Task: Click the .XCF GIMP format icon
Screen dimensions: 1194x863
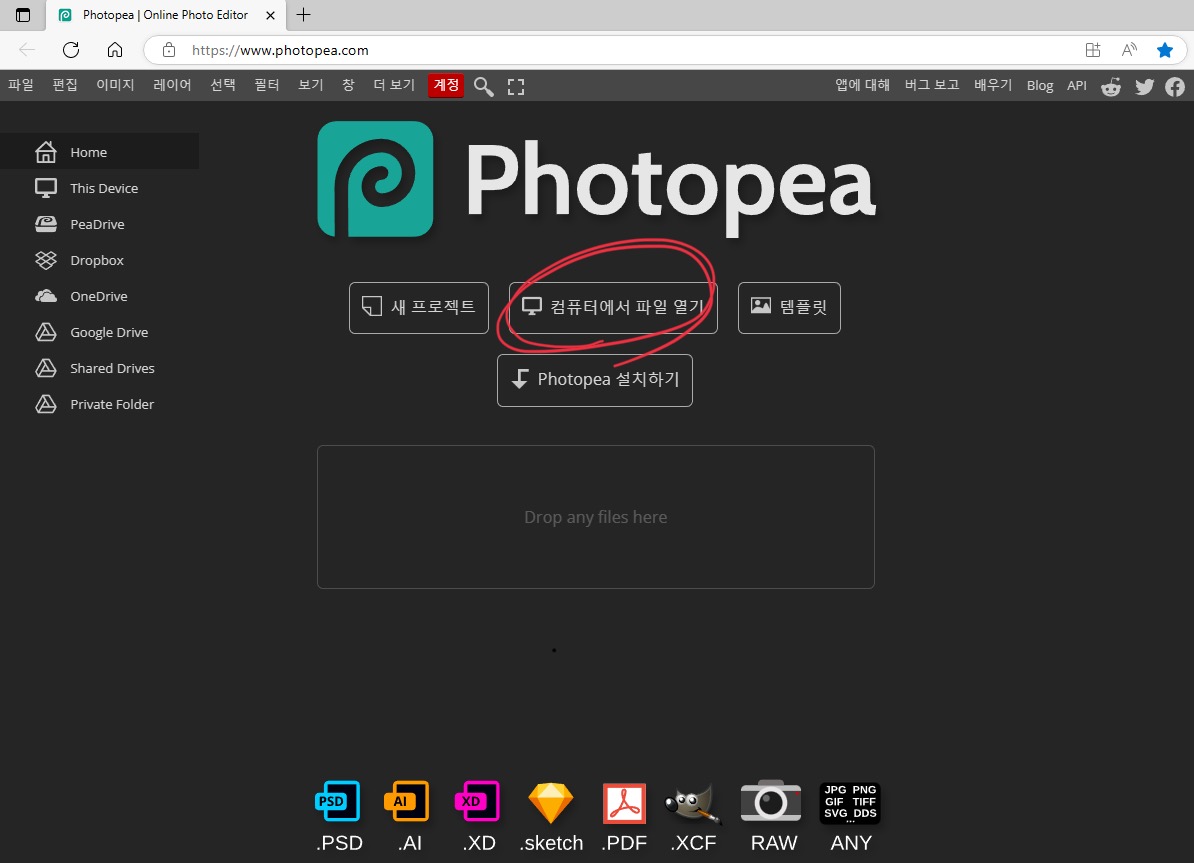Action: tap(692, 803)
